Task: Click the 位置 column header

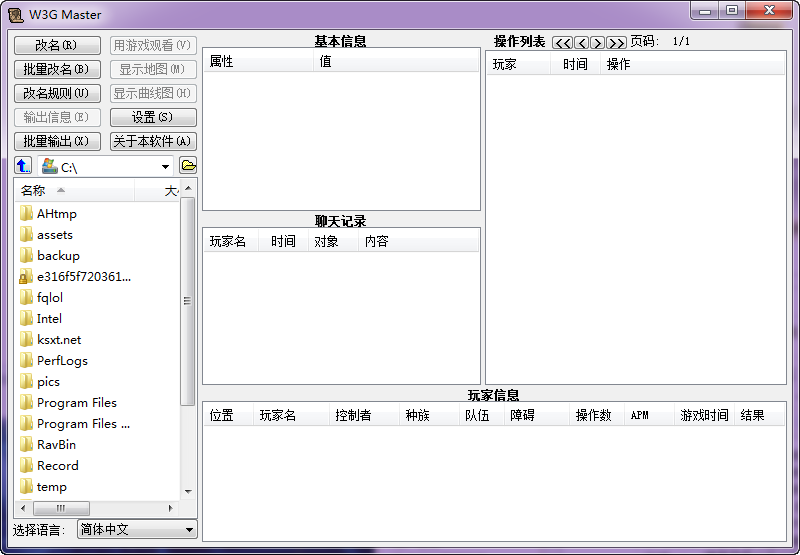Action: 228,415
